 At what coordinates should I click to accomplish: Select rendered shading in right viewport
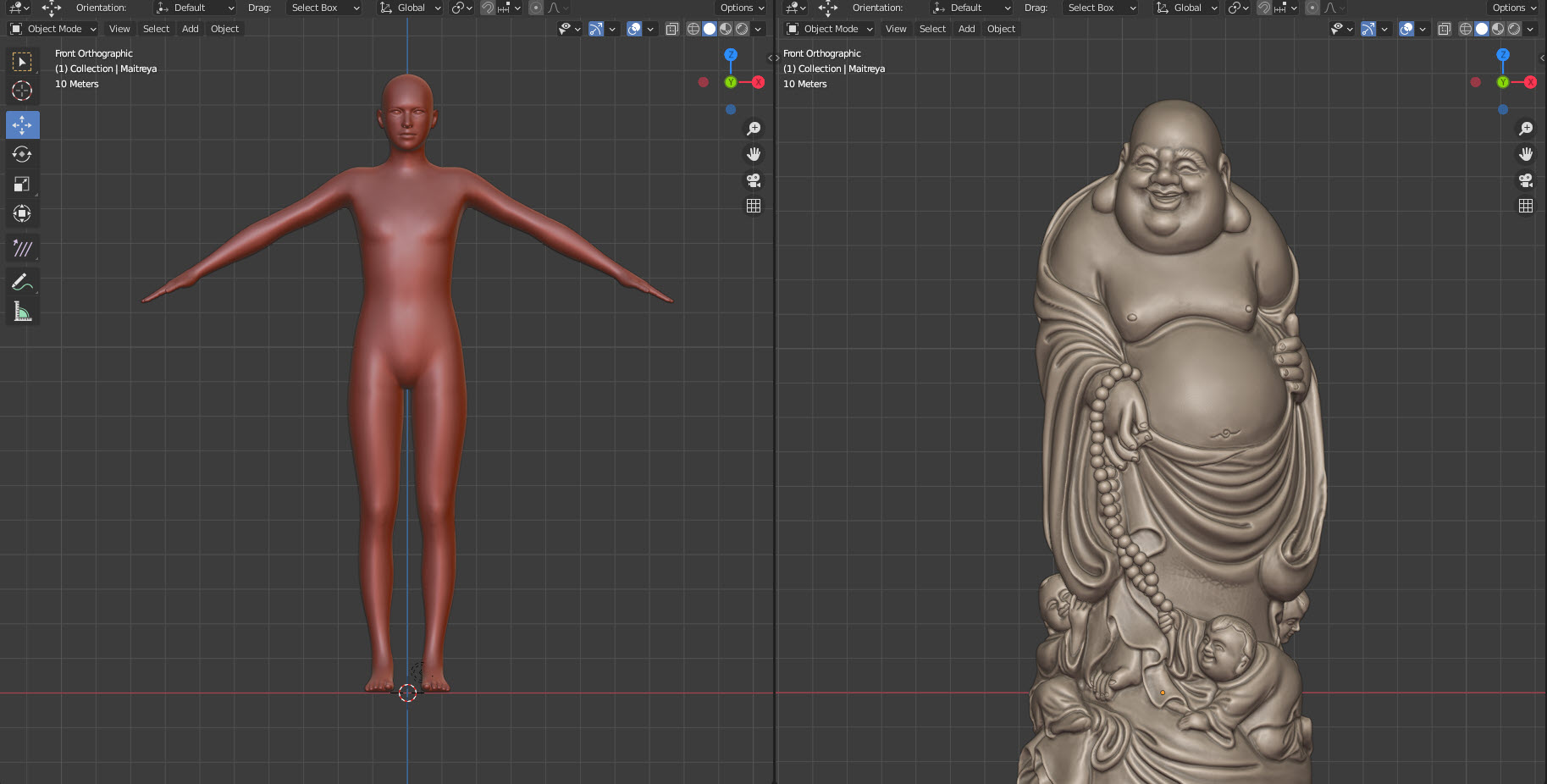pos(1514,29)
